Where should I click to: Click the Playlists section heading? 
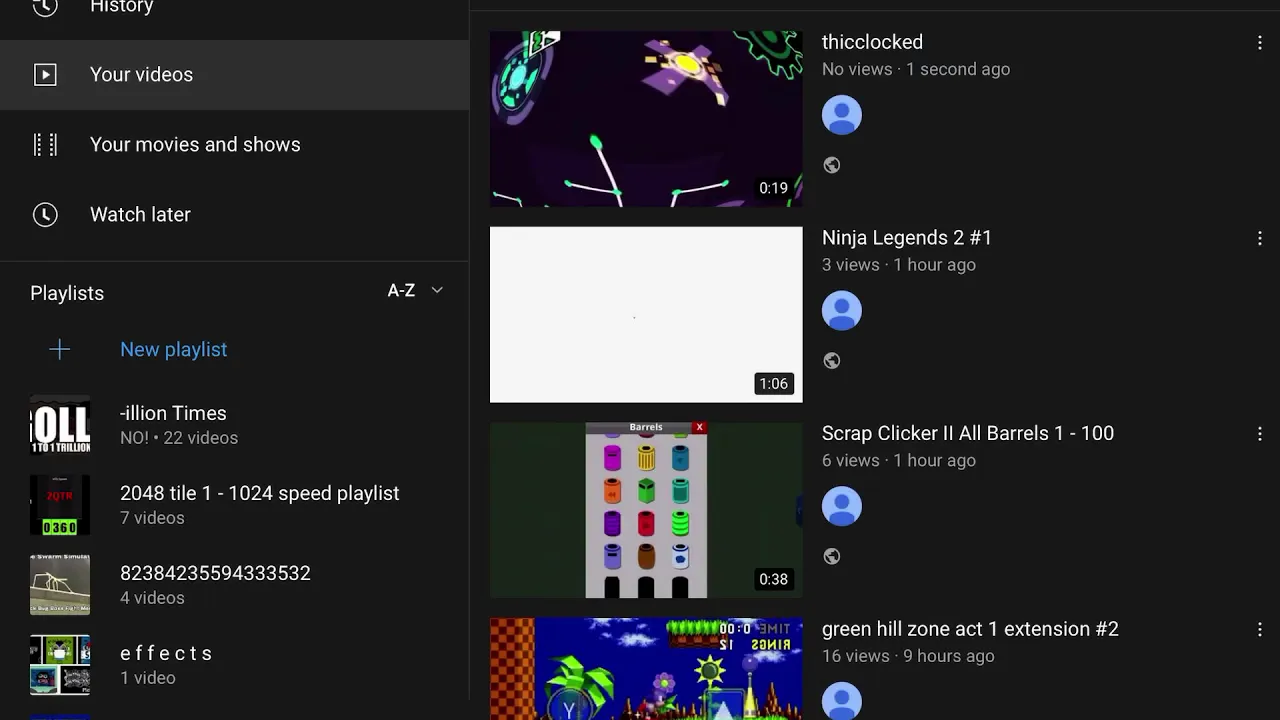pos(67,293)
